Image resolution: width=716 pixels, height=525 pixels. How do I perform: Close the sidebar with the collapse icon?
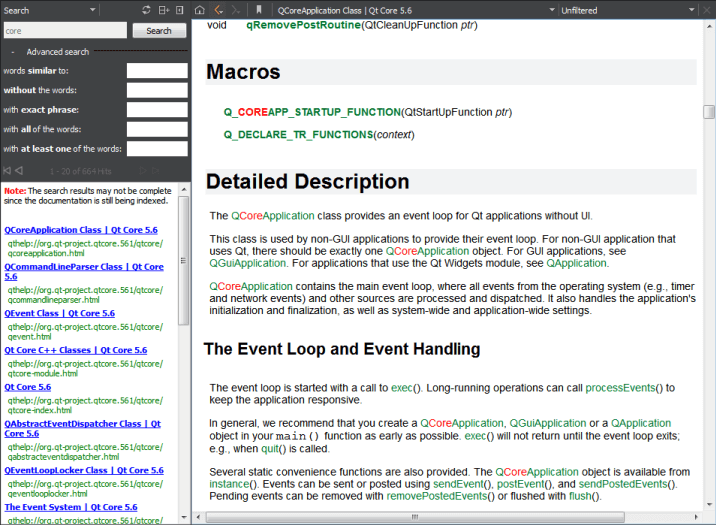(x=180, y=10)
